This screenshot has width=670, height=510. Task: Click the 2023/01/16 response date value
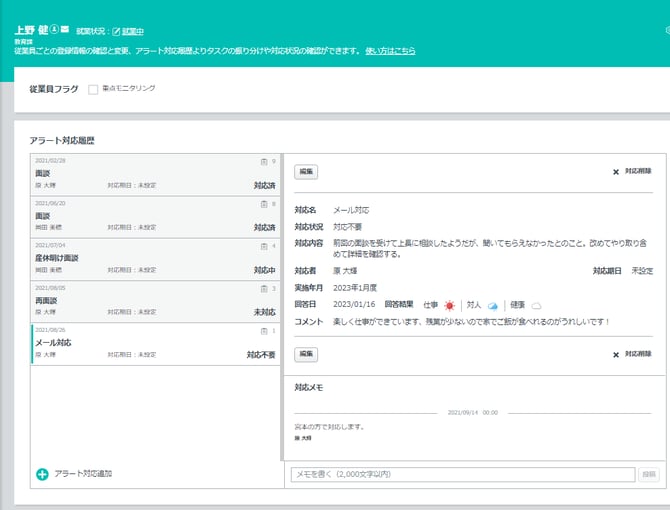pos(354,305)
